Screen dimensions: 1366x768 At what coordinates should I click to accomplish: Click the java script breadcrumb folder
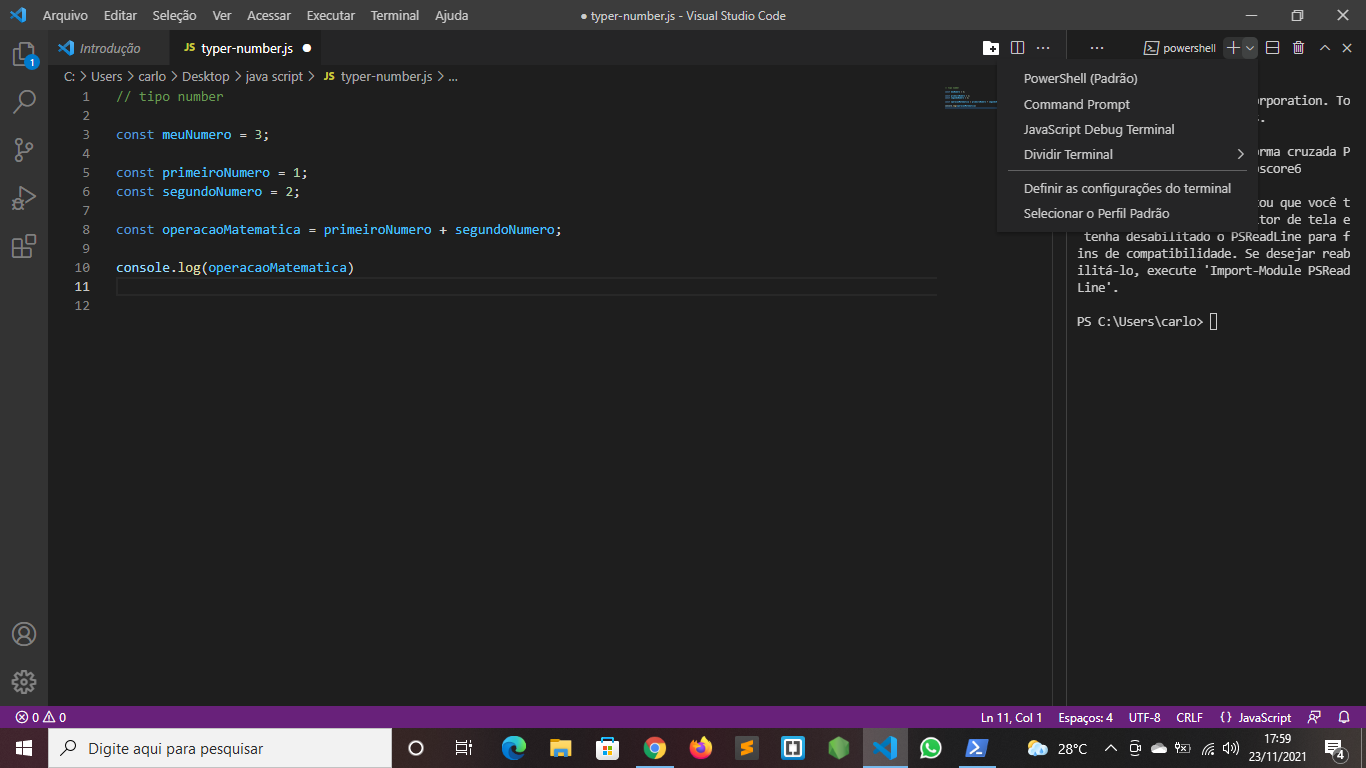(274, 76)
